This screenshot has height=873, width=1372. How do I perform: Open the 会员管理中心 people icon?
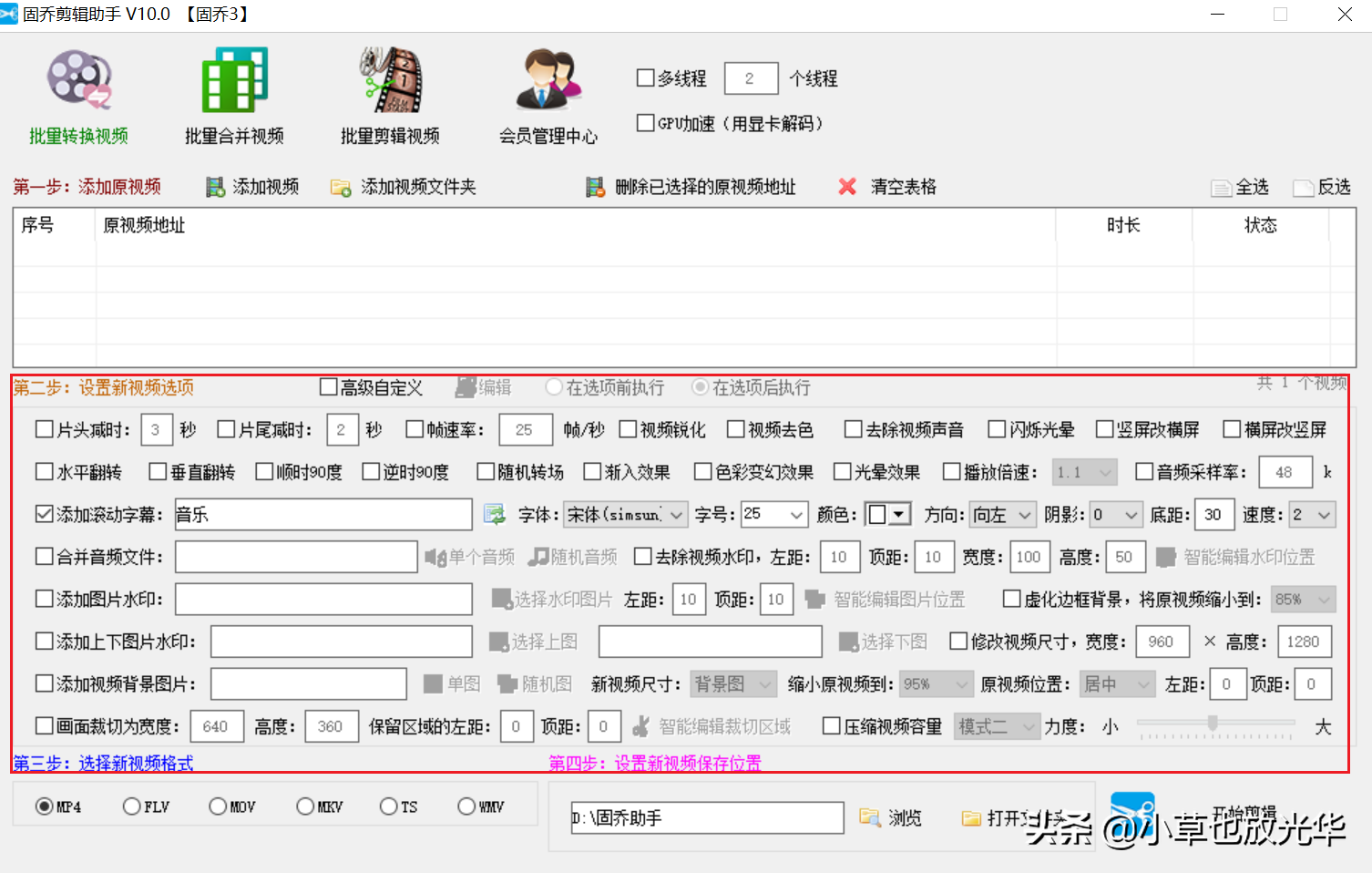(548, 80)
